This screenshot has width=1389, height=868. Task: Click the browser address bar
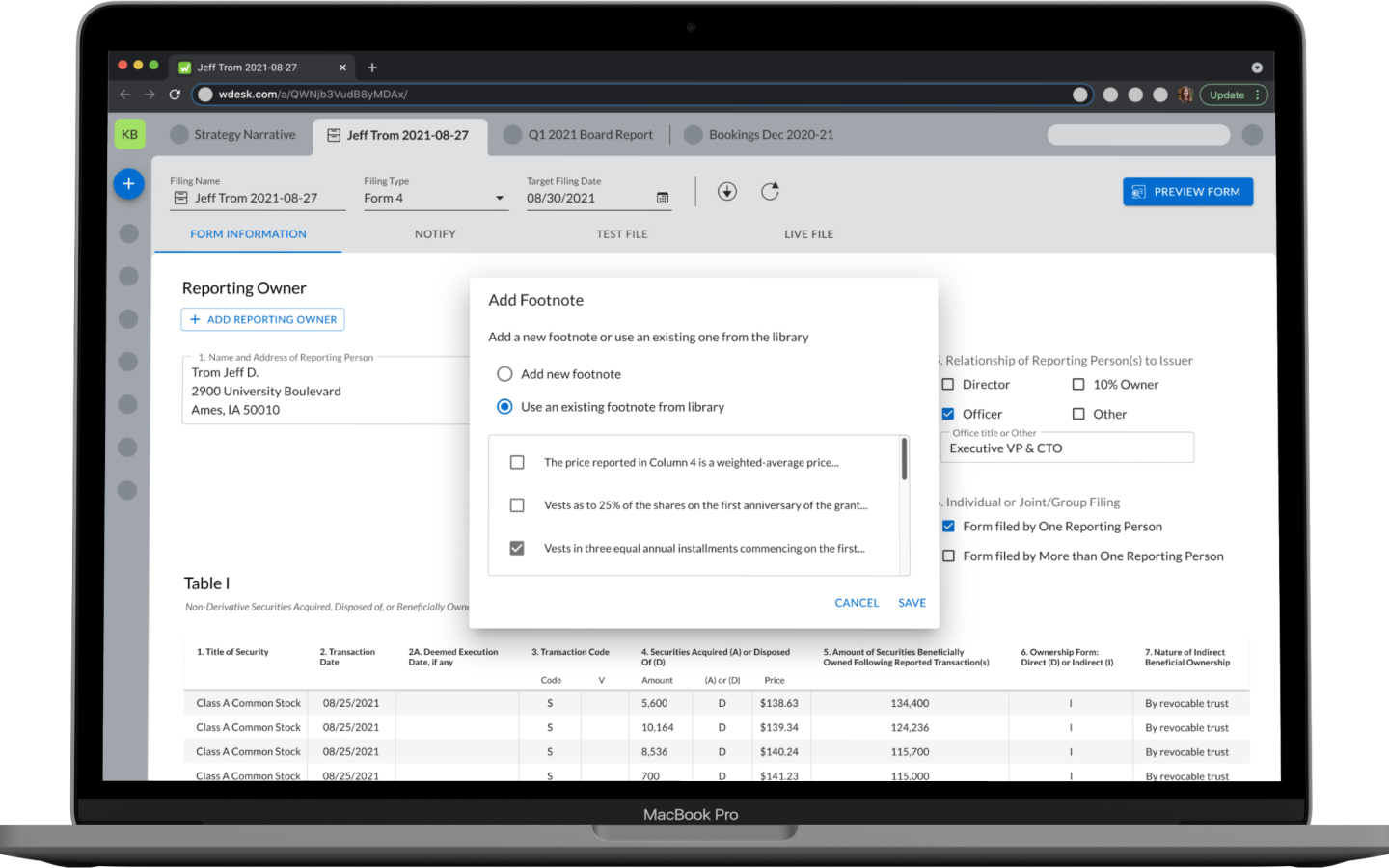(642, 95)
